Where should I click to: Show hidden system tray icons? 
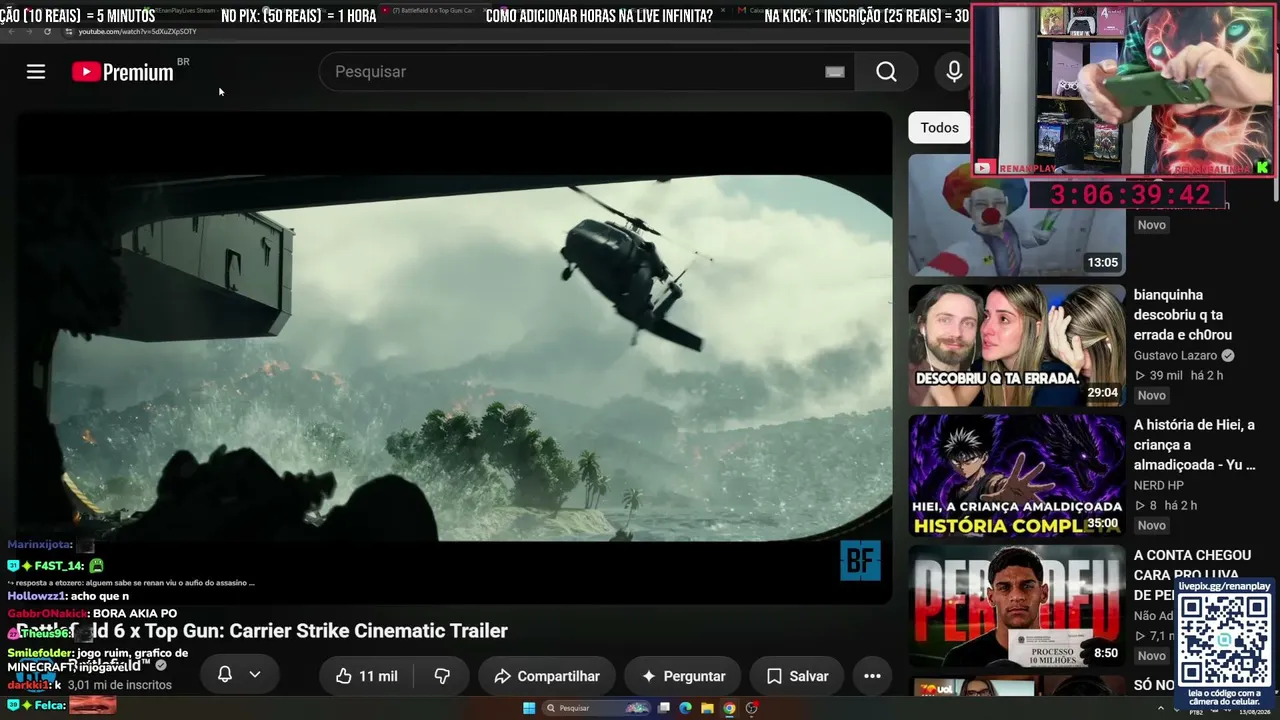click(x=1161, y=708)
